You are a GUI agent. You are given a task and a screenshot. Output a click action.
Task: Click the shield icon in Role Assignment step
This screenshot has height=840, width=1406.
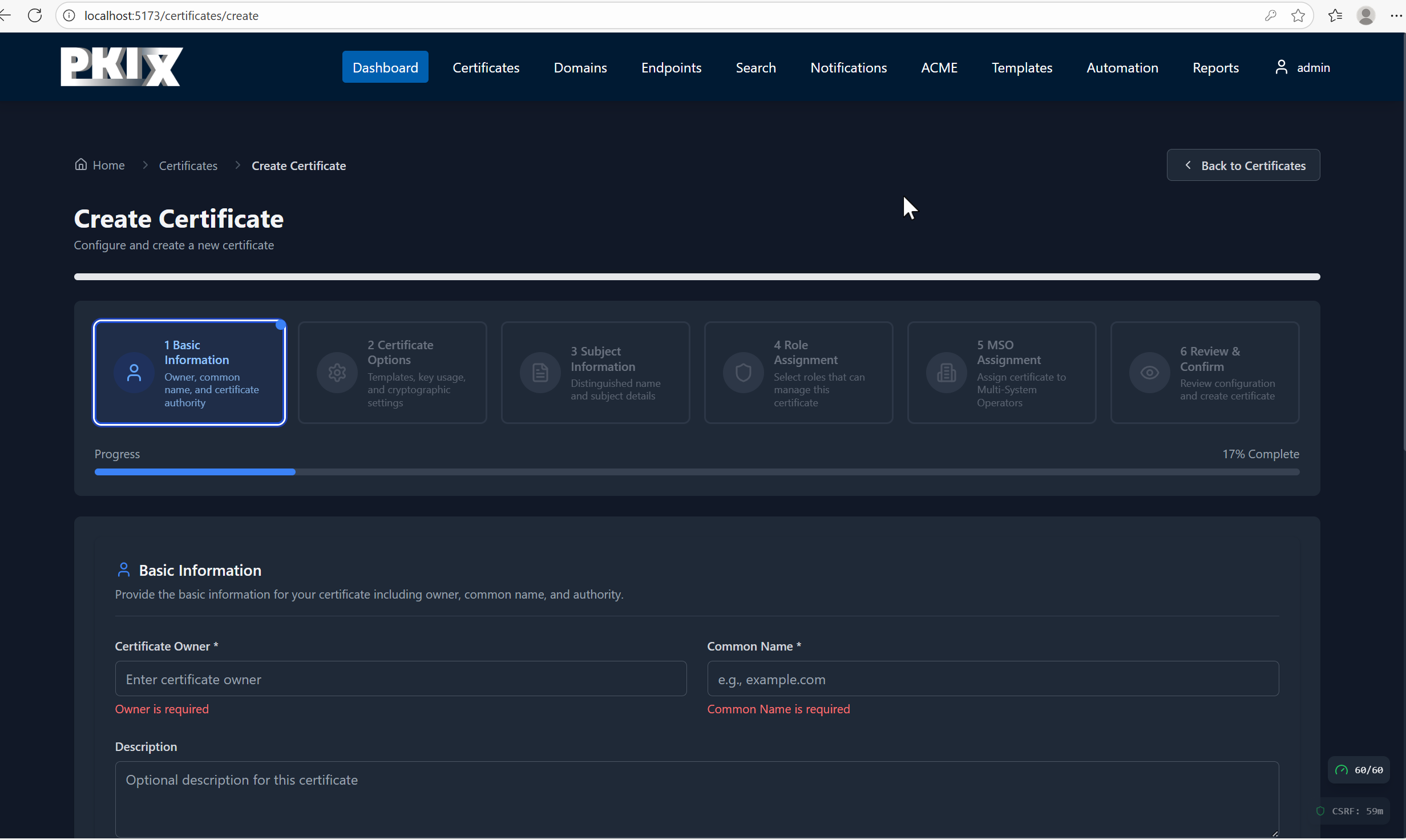point(743,373)
